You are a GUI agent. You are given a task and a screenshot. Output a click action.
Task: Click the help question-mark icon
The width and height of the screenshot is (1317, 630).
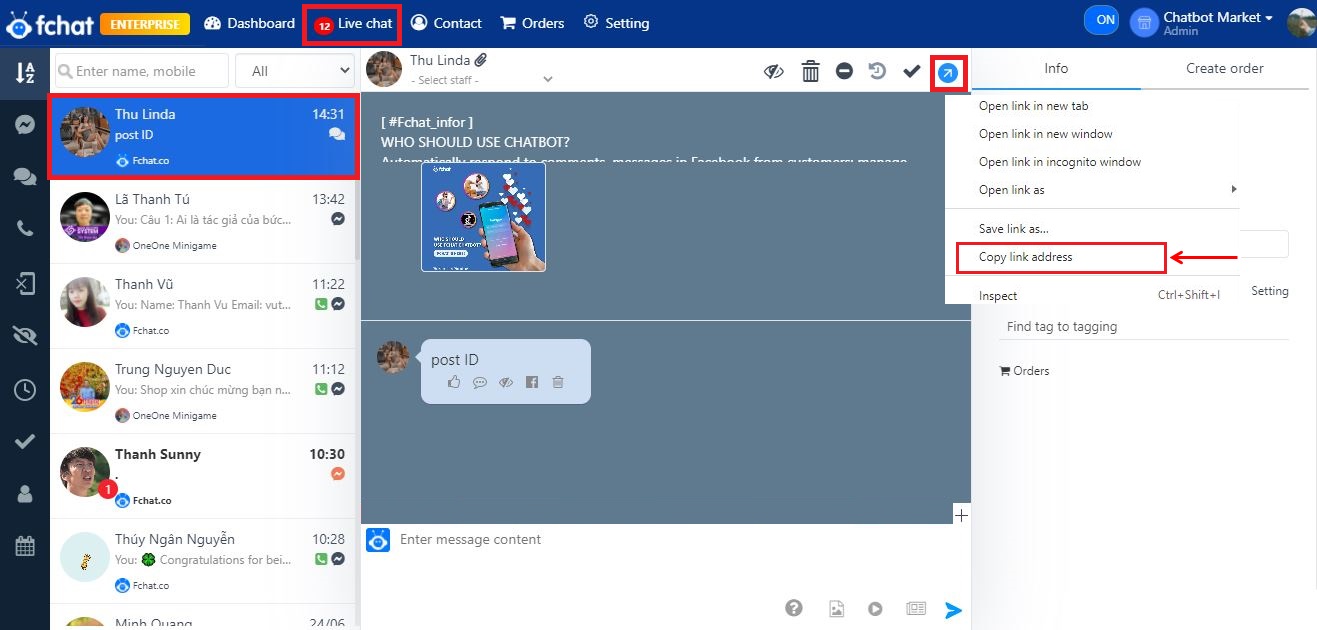[794, 608]
